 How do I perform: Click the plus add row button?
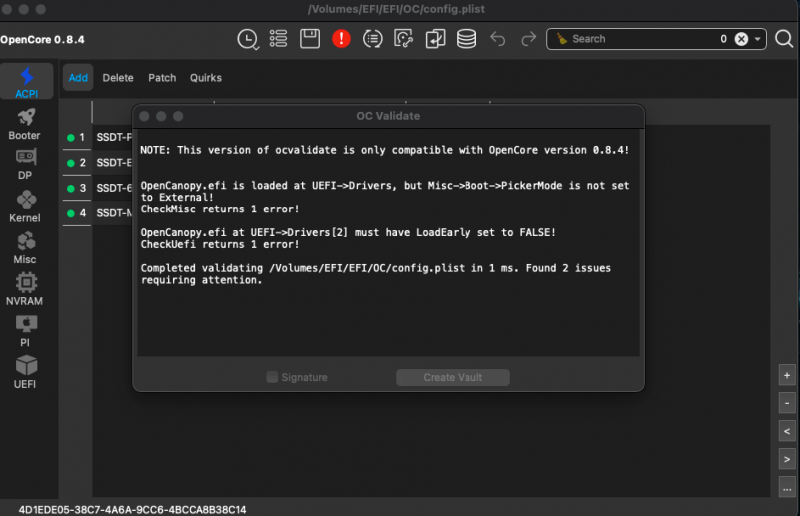pos(787,375)
